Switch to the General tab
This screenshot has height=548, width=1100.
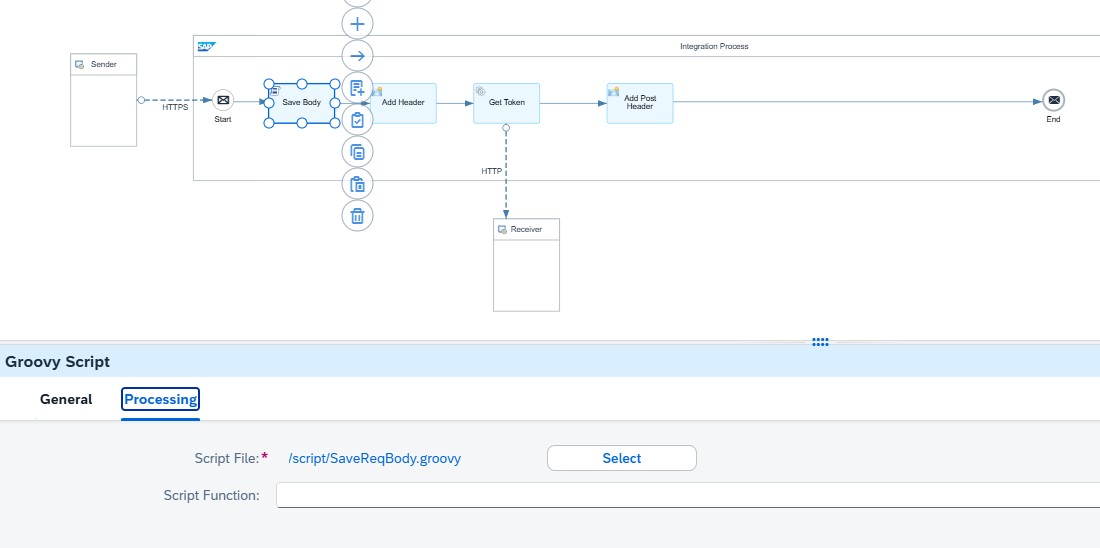66,400
